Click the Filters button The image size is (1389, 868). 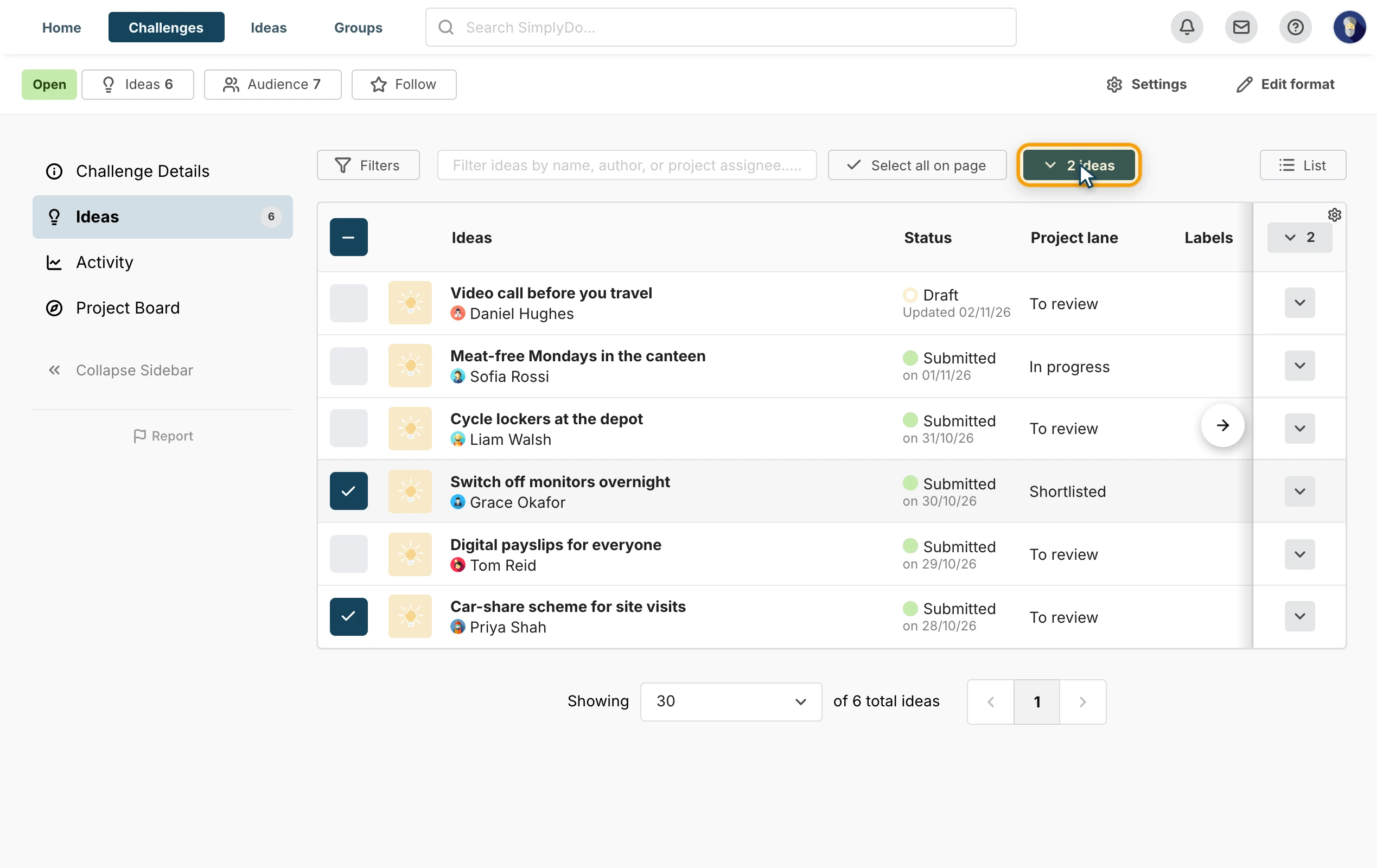click(x=368, y=165)
